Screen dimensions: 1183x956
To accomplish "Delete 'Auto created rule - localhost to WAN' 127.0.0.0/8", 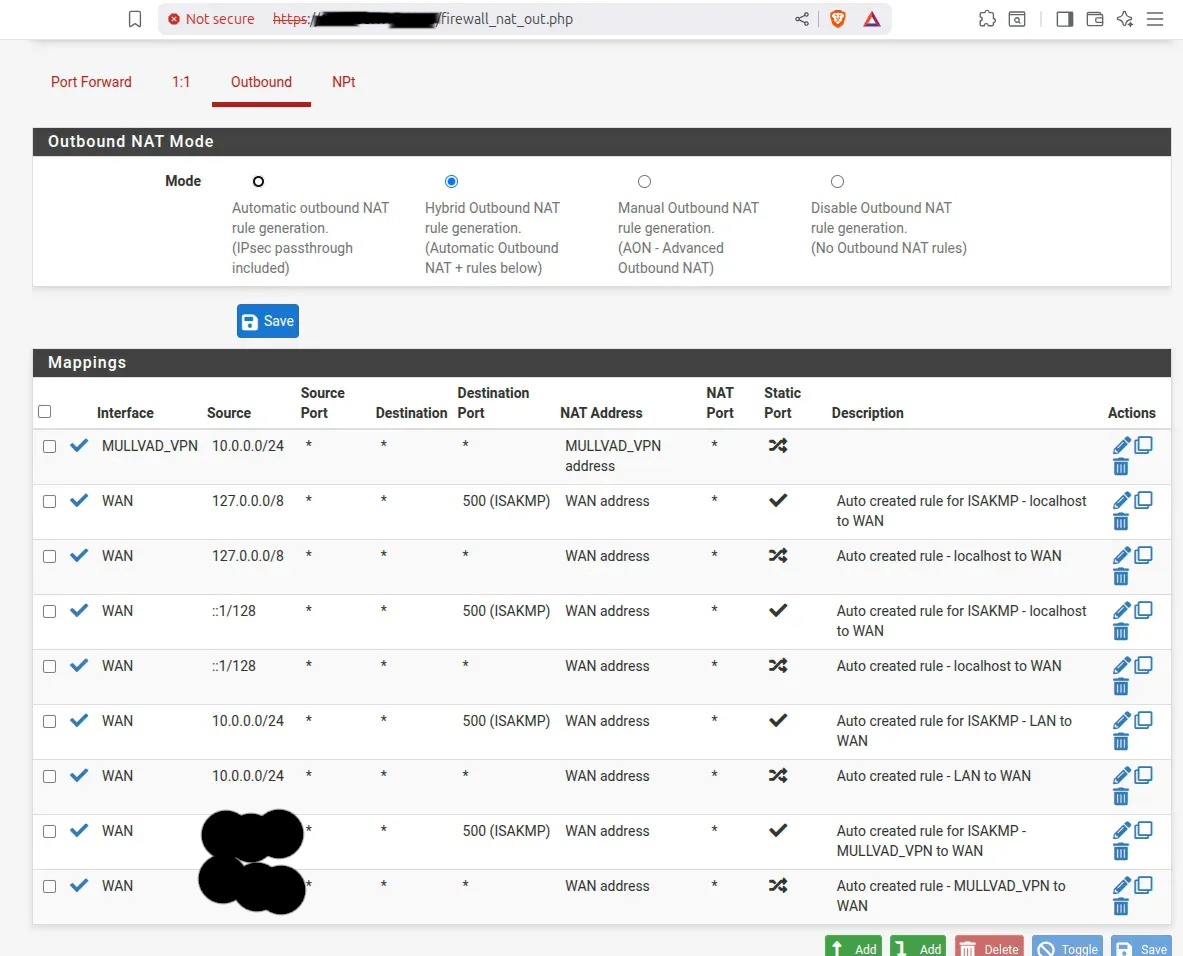I will click(x=1121, y=577).
